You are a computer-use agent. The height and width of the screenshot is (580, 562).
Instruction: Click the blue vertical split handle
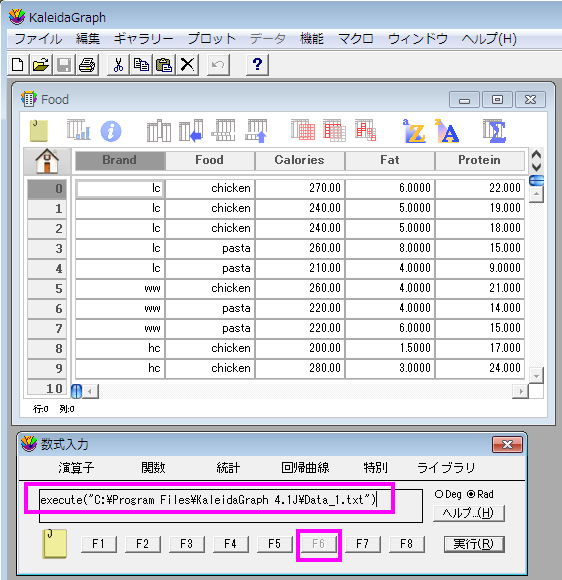coord(76,391)
